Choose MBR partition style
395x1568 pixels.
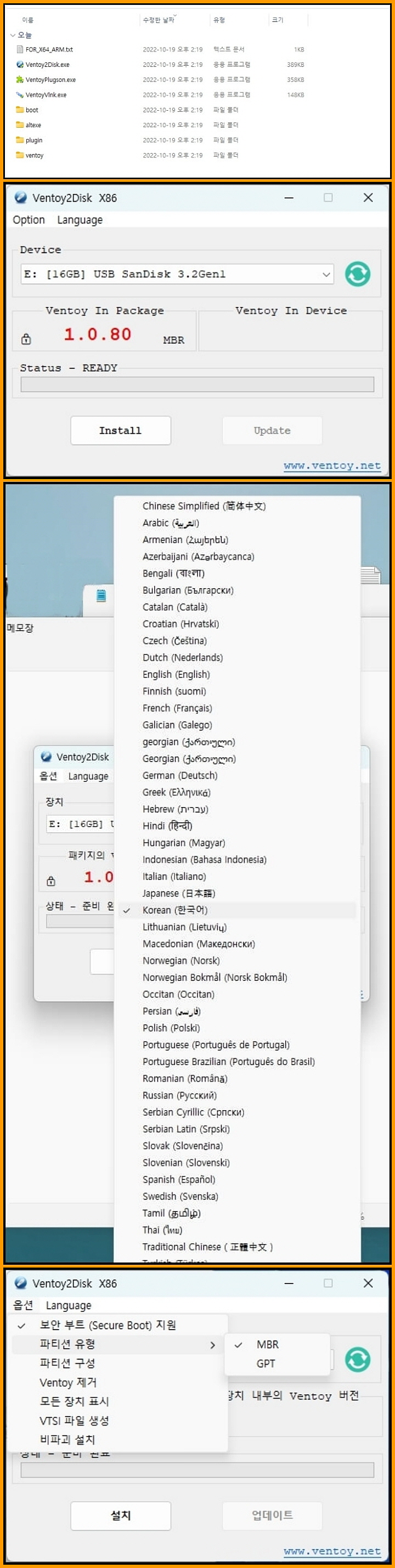[x=278, y=1345]
